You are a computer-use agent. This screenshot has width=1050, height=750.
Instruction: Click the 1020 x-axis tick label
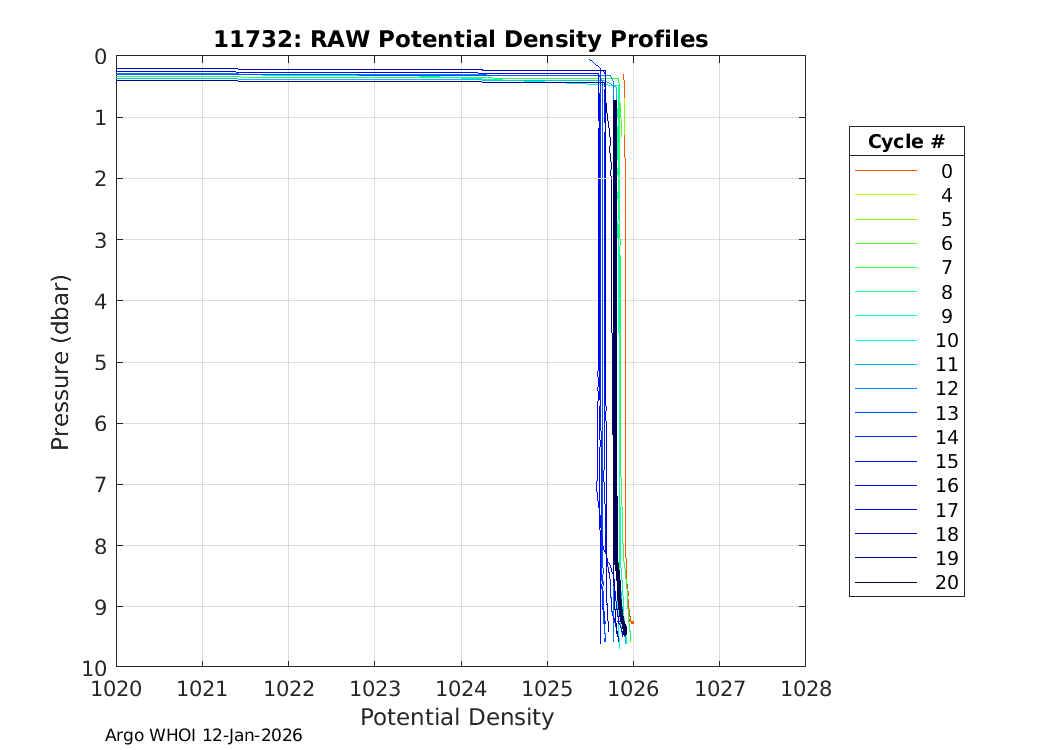[x=117, y=688]
